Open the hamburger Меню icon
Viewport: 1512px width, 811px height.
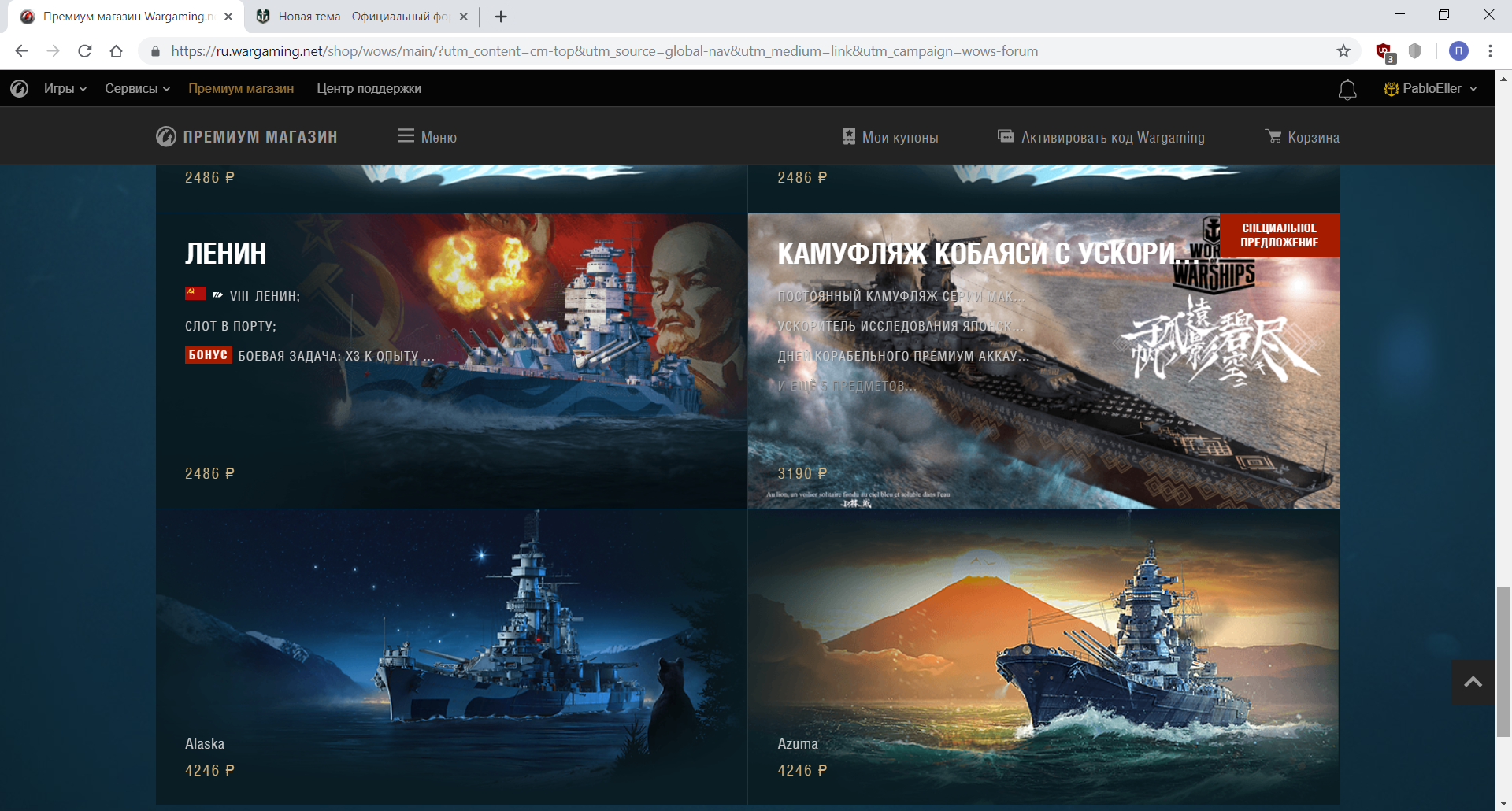[406, 136]
